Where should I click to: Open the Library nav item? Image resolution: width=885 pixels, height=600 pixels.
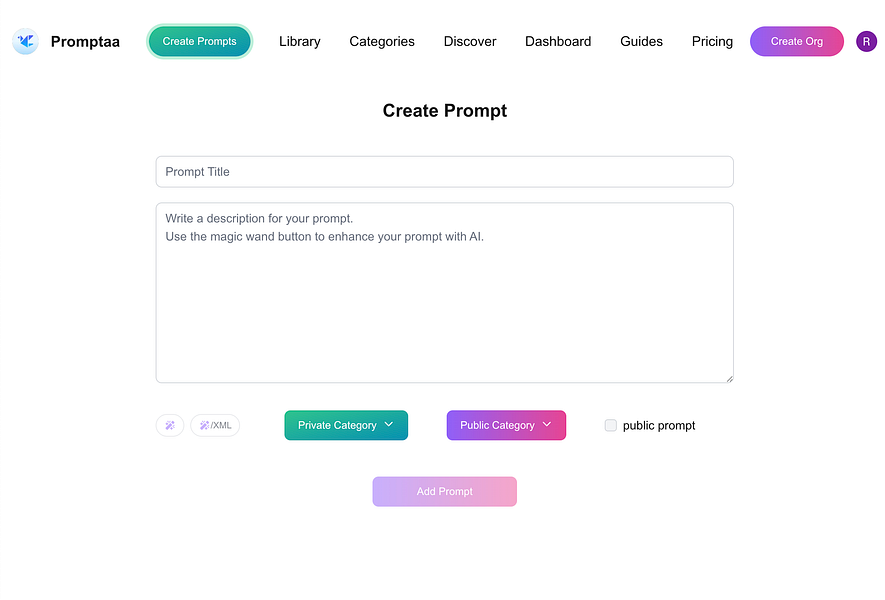(300, 41)
